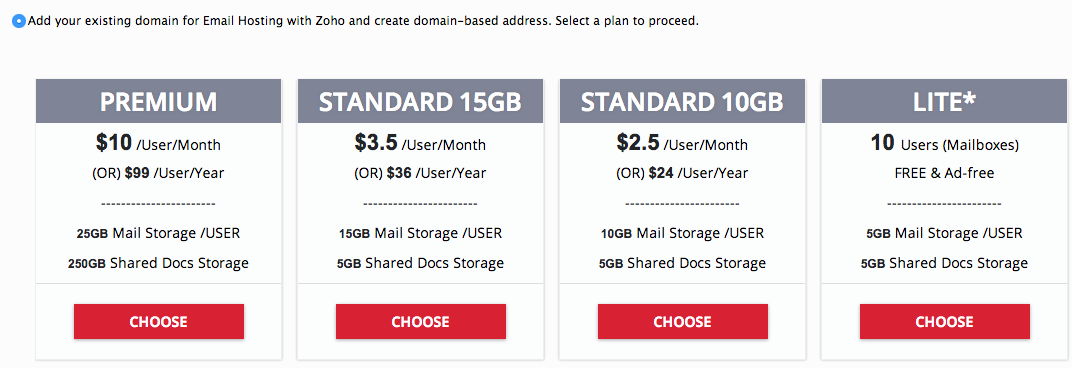Click the LITE* plan header

[x=944, y=101]
